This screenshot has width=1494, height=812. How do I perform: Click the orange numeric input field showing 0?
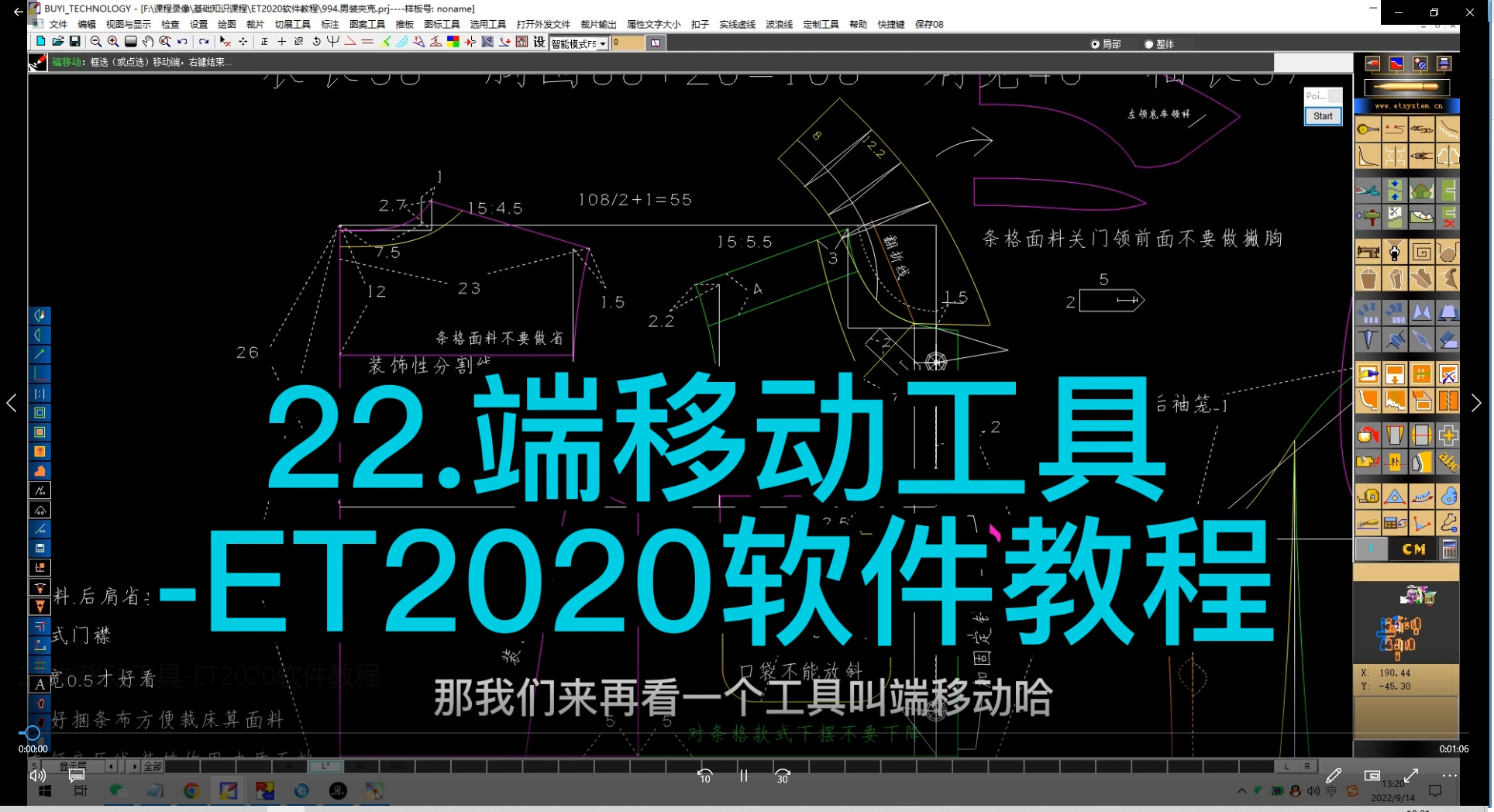628,43
